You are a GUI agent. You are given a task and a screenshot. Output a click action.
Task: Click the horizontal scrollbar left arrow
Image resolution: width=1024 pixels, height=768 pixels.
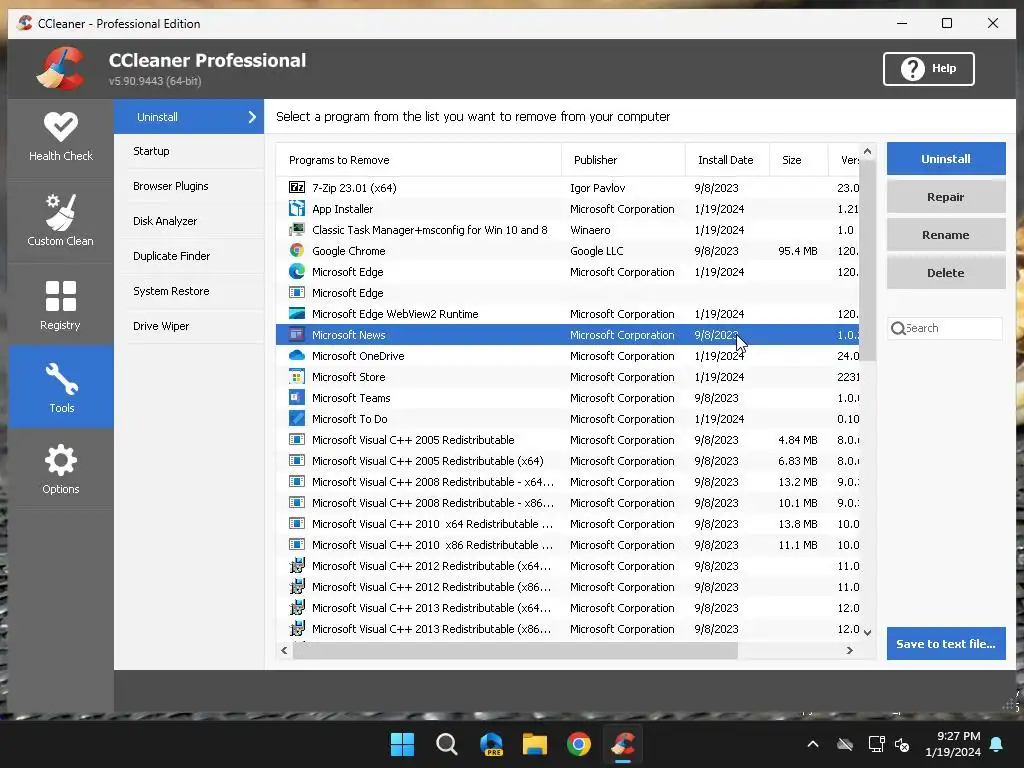(284, 650)
